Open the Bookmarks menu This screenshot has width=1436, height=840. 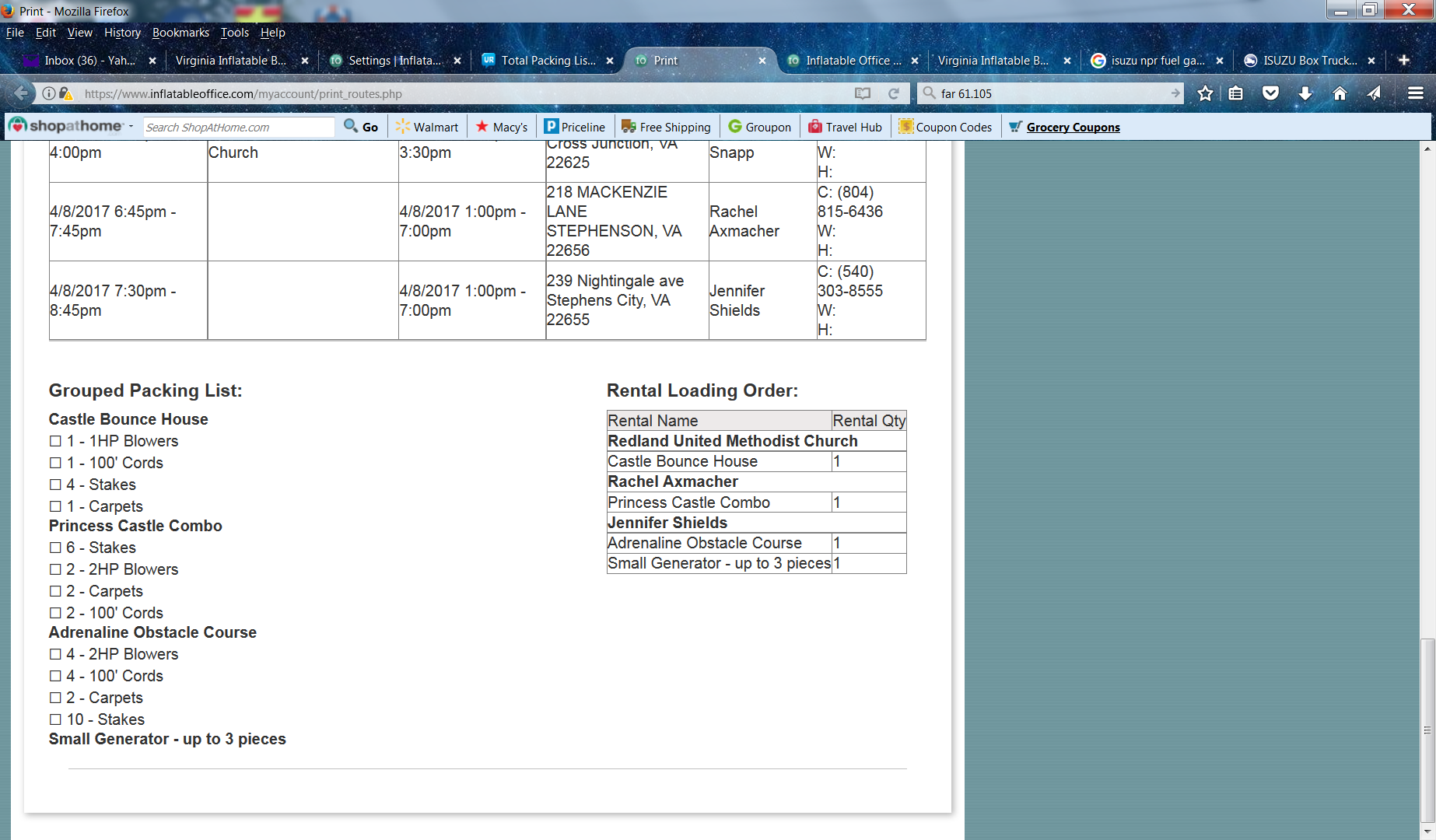coord(180,33)
